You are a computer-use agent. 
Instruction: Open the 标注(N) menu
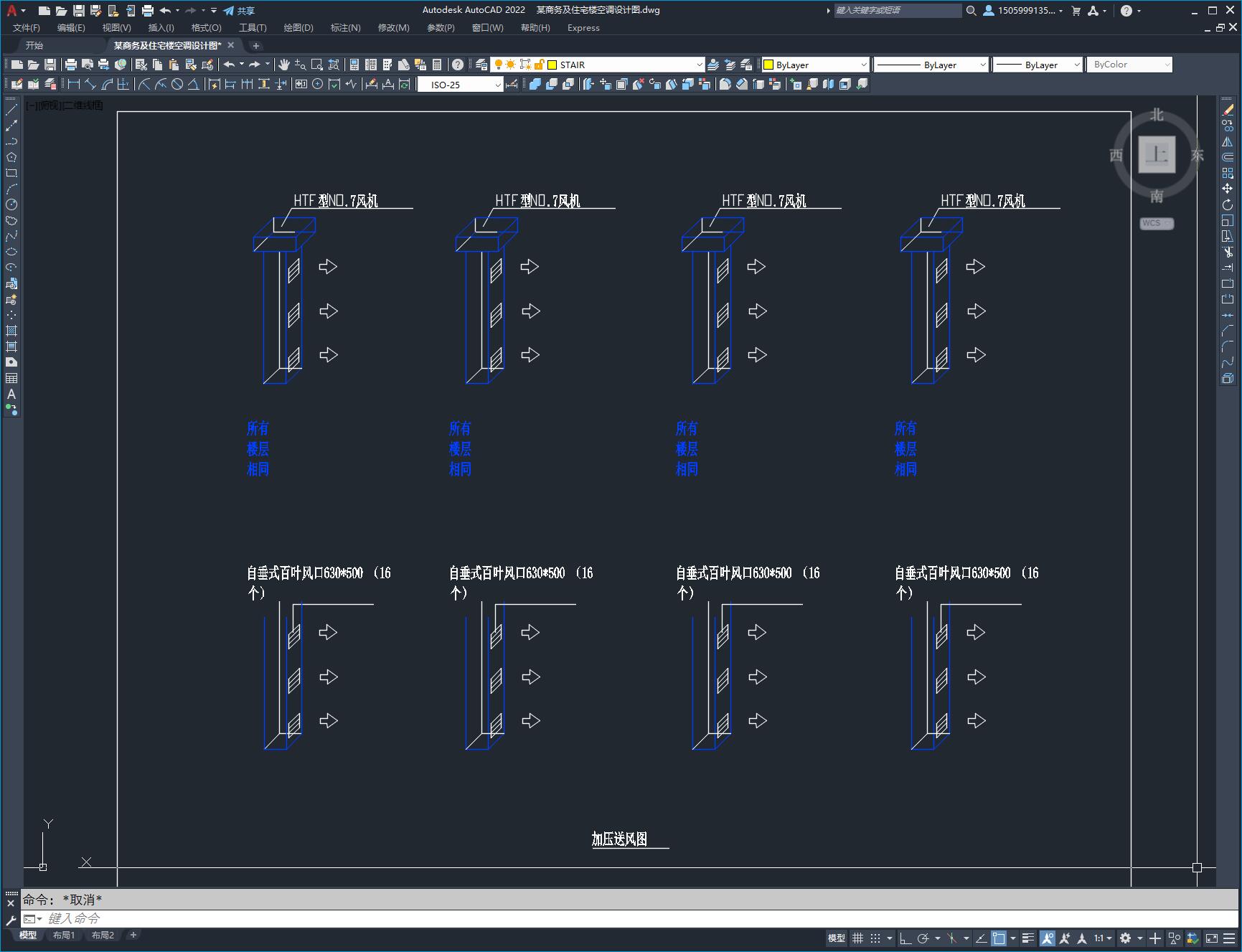click(x=346, y=28)
